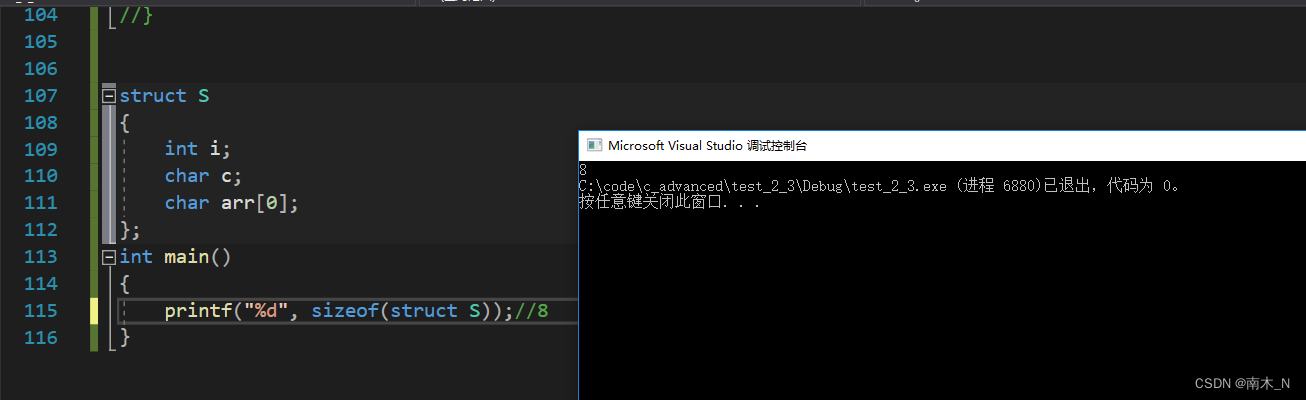Click the opening brace on line 114
The image size is (1306, 400).
125,284
